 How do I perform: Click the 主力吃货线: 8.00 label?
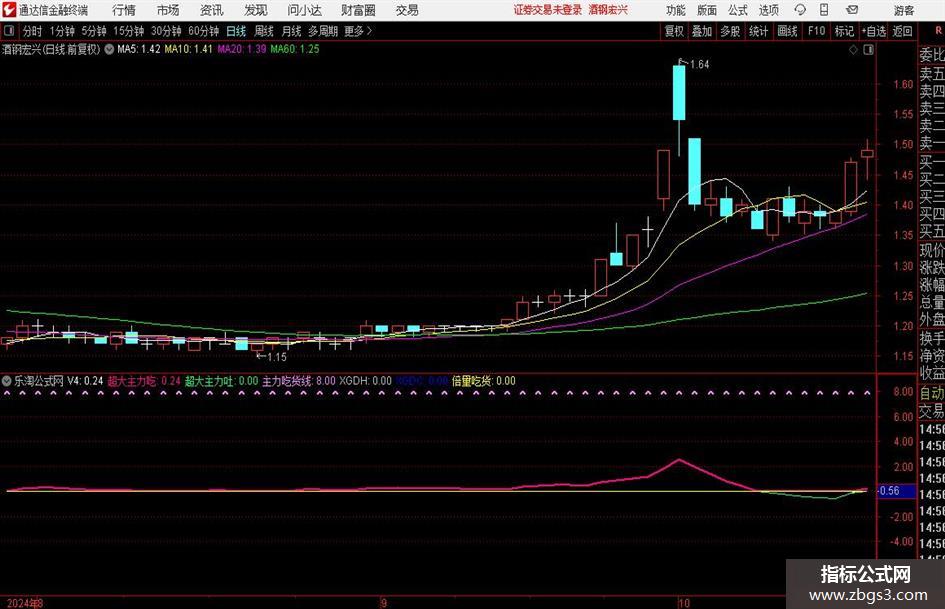(298, 380)
